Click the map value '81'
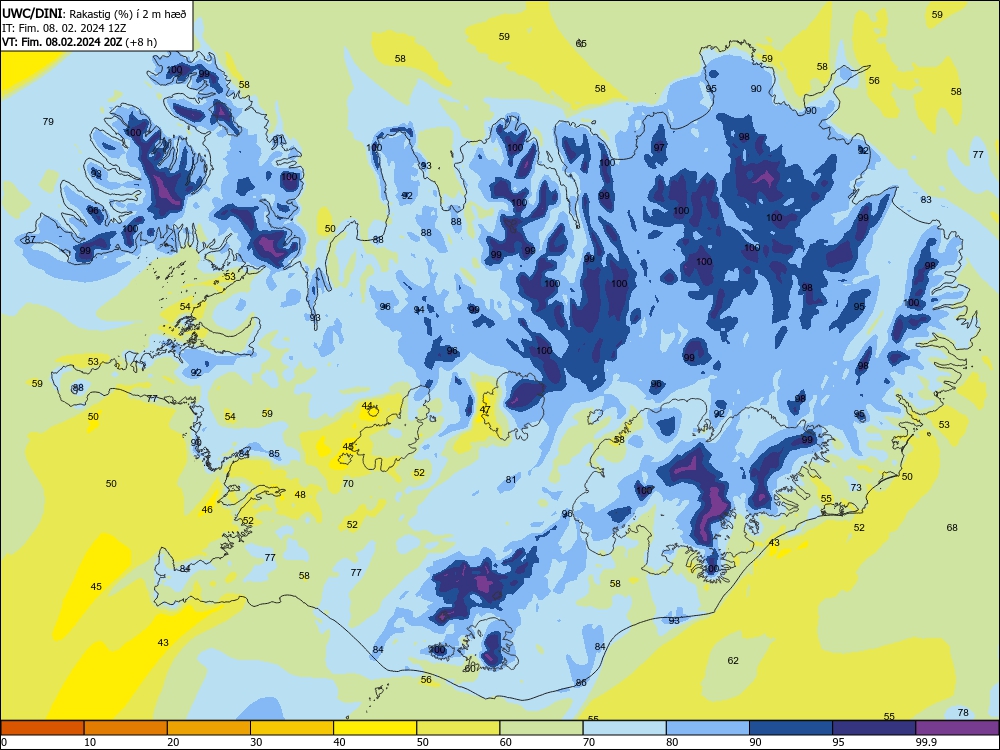 (511, 480)
